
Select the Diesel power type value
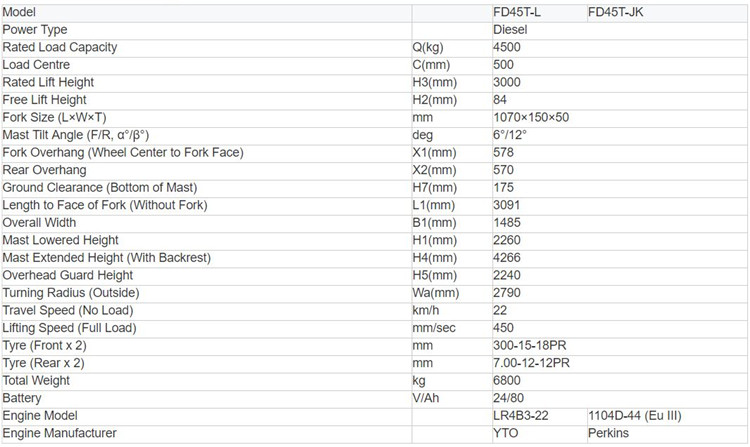[510, 30]
